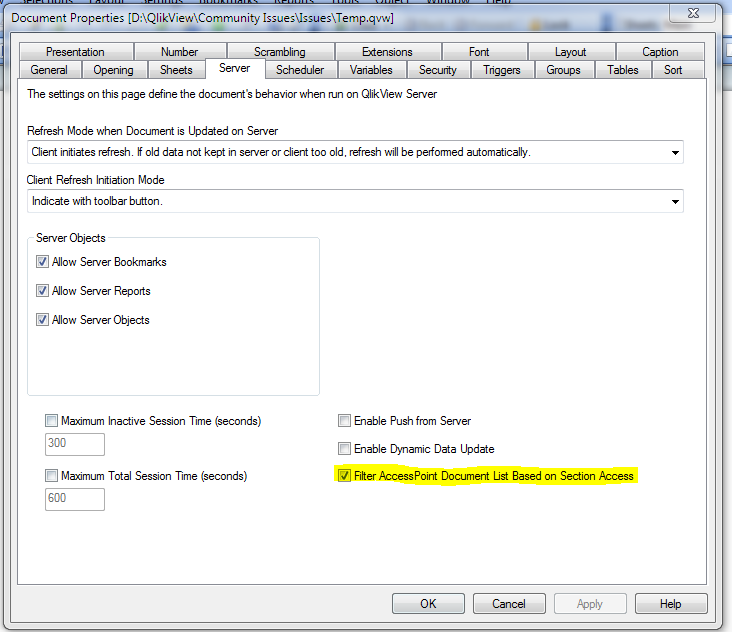Check Enable Push from Server
732x632 pixels.
coord(345,421)
